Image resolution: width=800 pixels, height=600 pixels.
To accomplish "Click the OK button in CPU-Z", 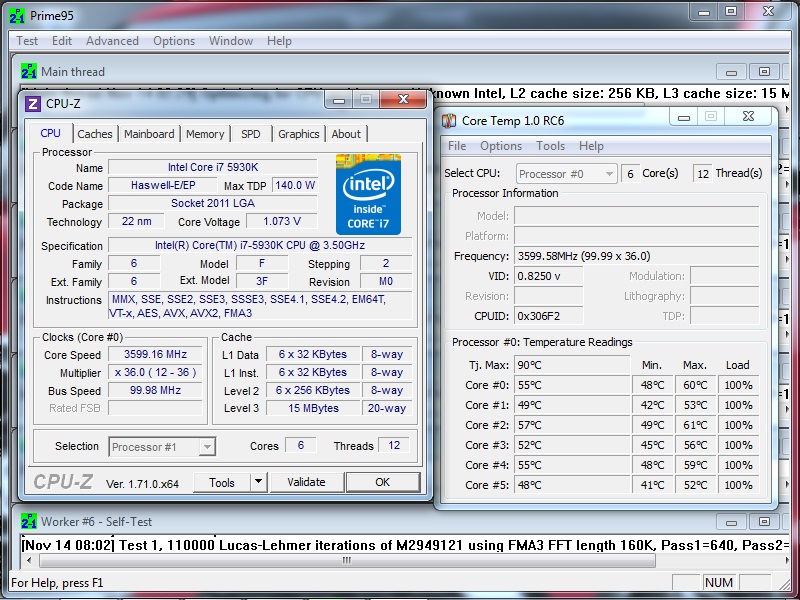I will [383, 483].
